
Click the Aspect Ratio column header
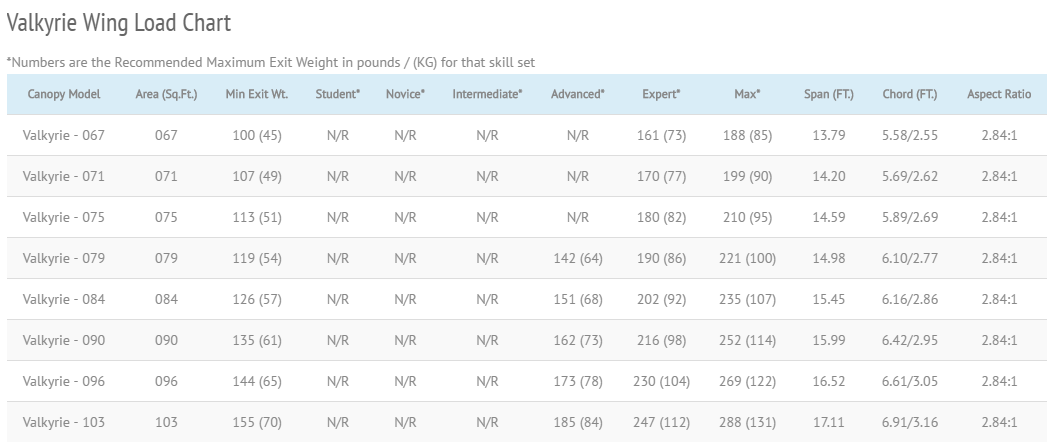pyautogui.click(x=999, y=94)
